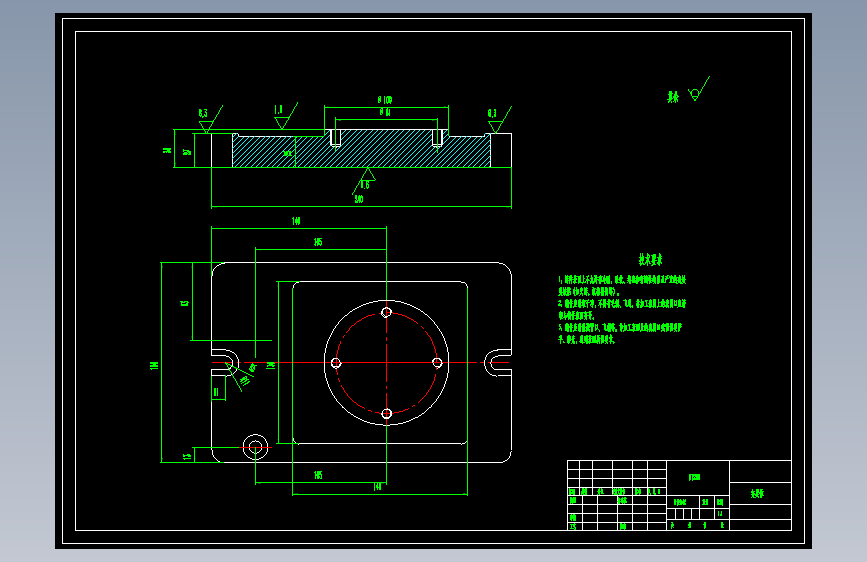Click the first line of technical requirement notes
This screenshot has height=562, width=867.
(622, 280)
